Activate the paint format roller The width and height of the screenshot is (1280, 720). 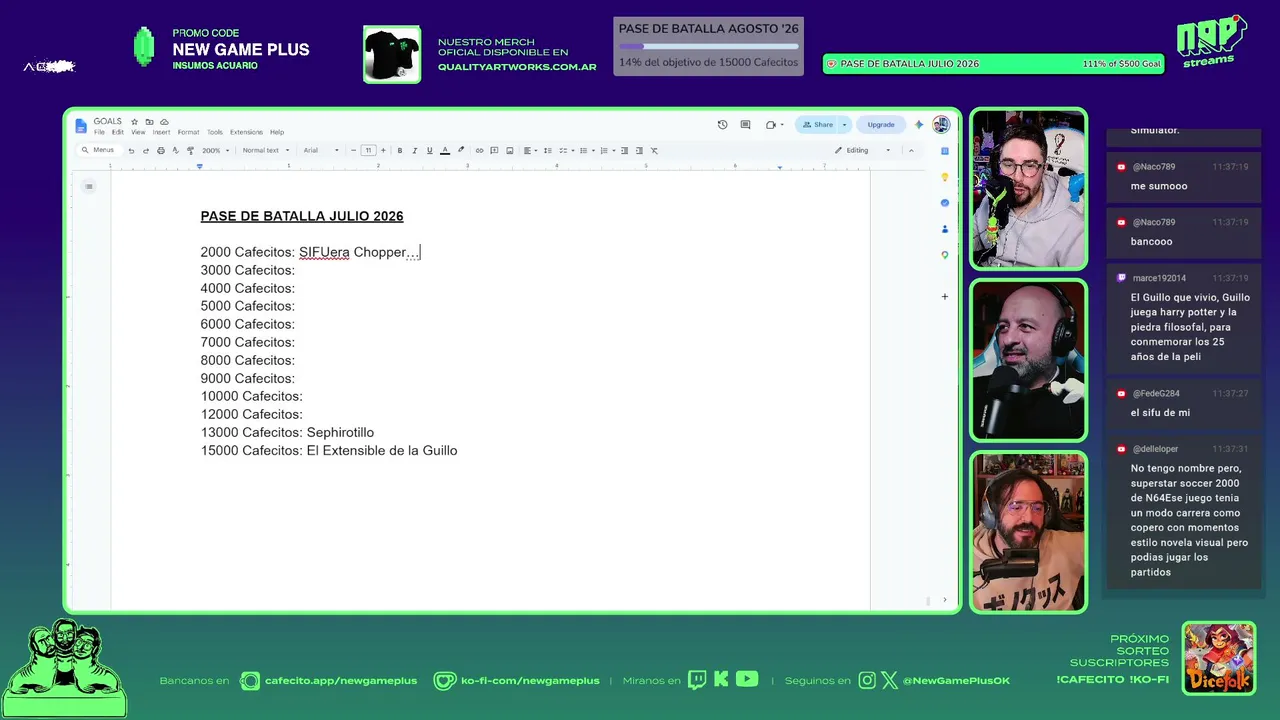(x=190, y=151)
